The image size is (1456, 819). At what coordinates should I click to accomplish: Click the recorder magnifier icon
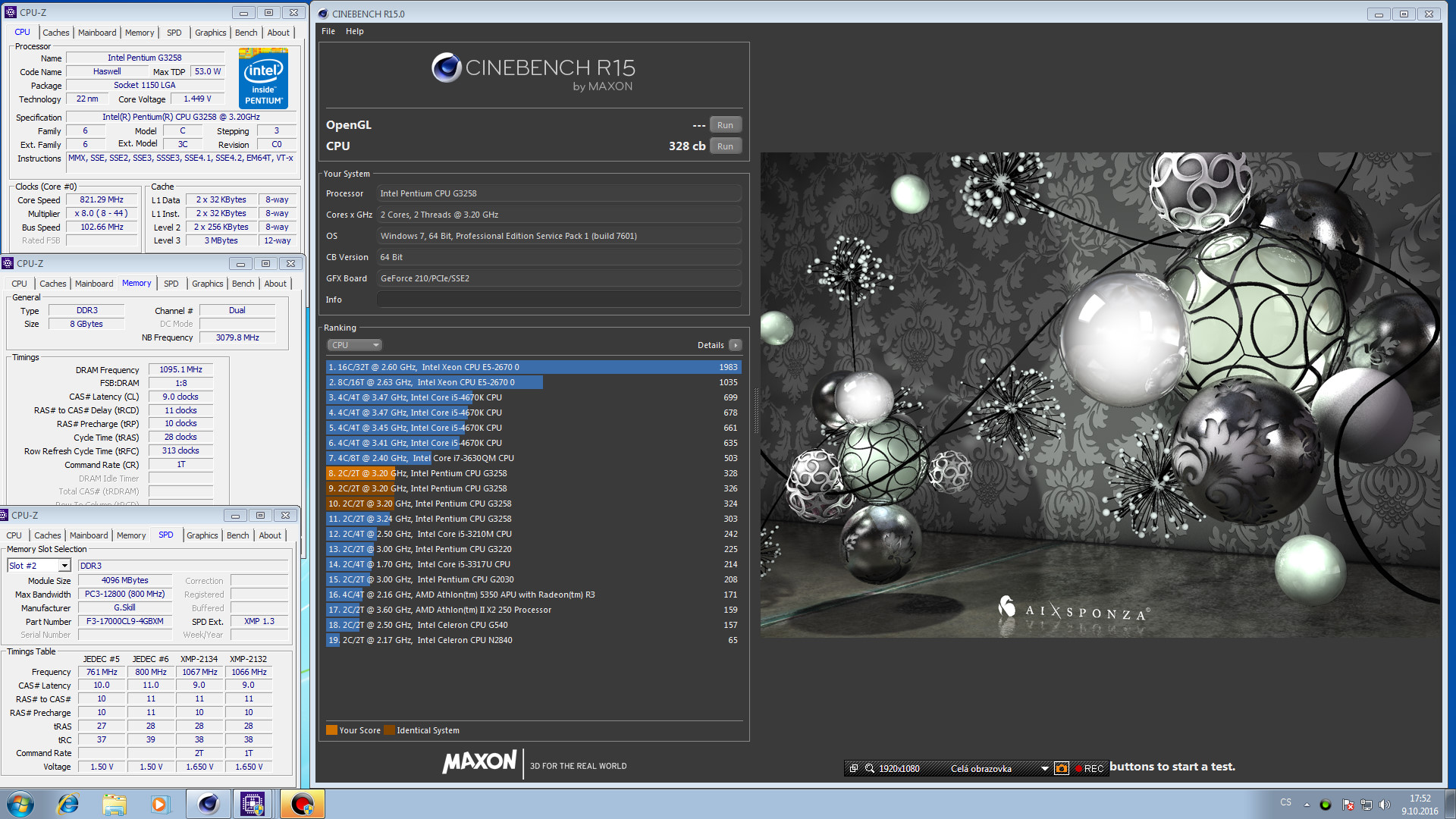(870, 768)
